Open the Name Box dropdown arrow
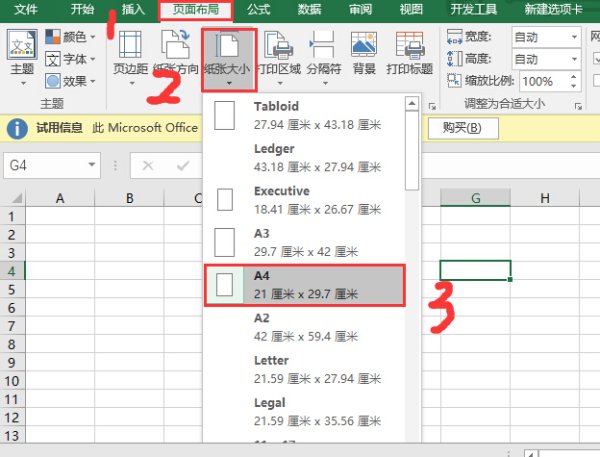 [x=92, y=165]
